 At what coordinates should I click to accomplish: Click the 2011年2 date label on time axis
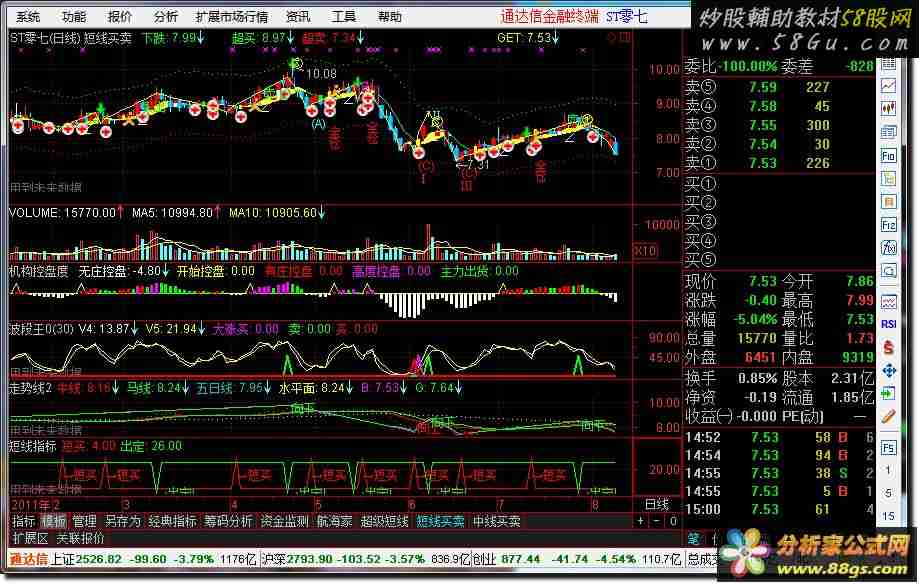(x=35, y=504)
